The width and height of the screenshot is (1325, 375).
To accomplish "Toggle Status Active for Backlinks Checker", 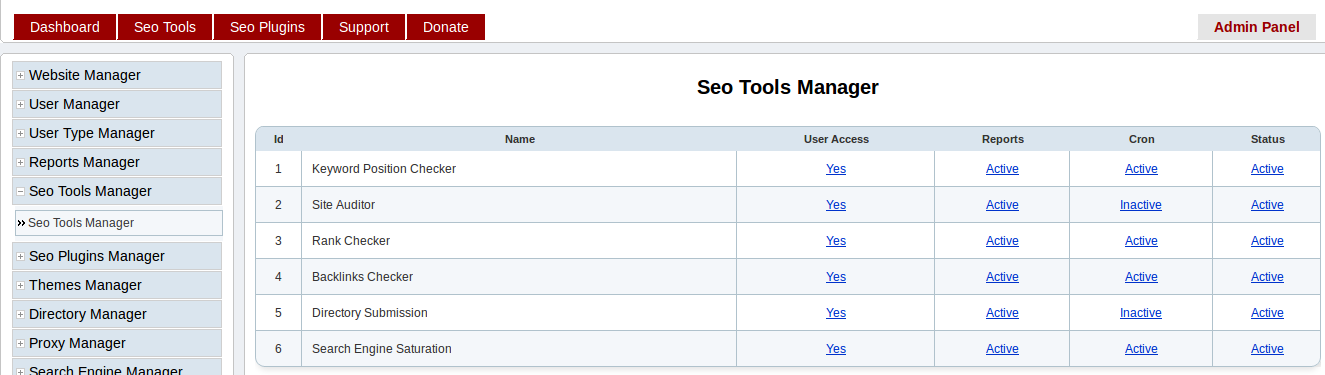I will pyautogui.click(x=1267, y=277).
